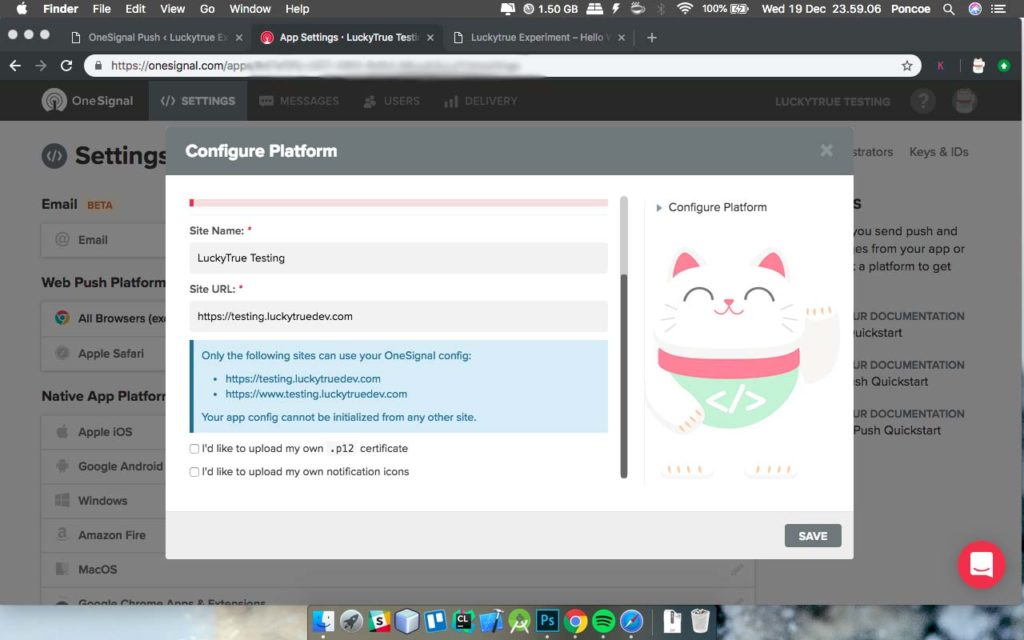Close the App Settings browser tab
Image resolution: width=1024 pixels, height=640 pixels.
coord(430,37)
